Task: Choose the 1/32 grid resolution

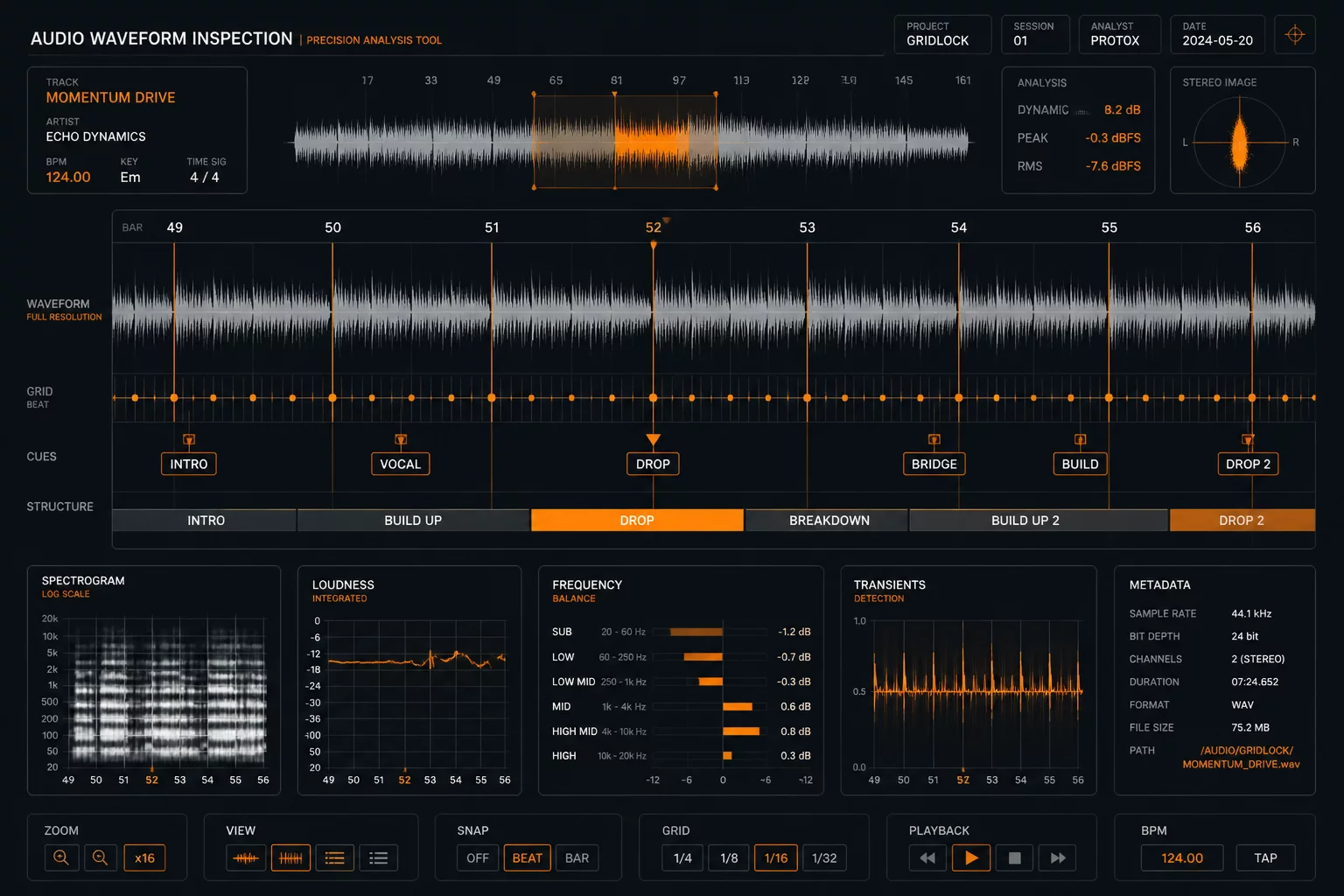Action: (x=824, y=857)
